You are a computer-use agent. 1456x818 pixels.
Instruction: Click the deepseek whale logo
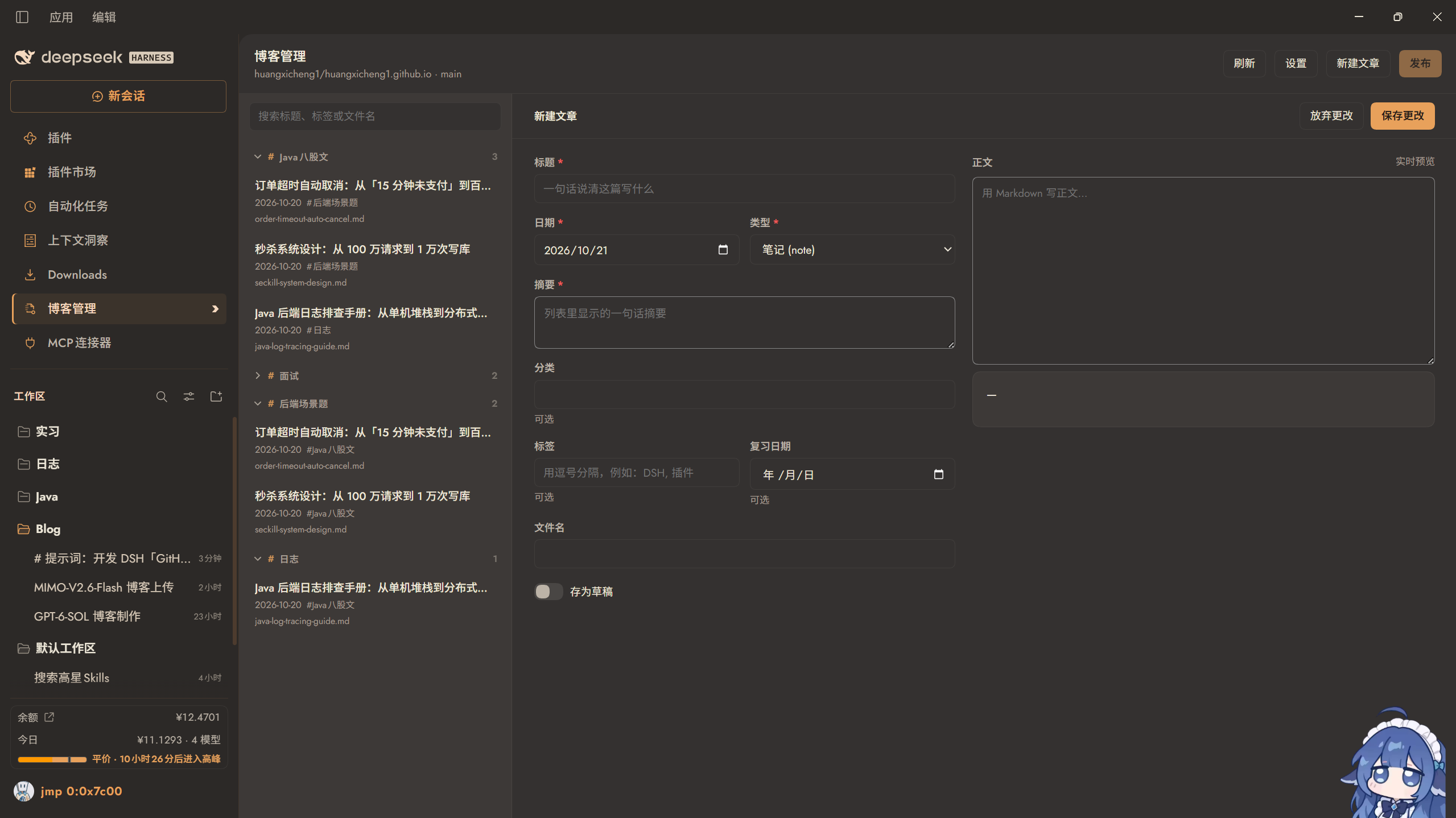(24, 57)
